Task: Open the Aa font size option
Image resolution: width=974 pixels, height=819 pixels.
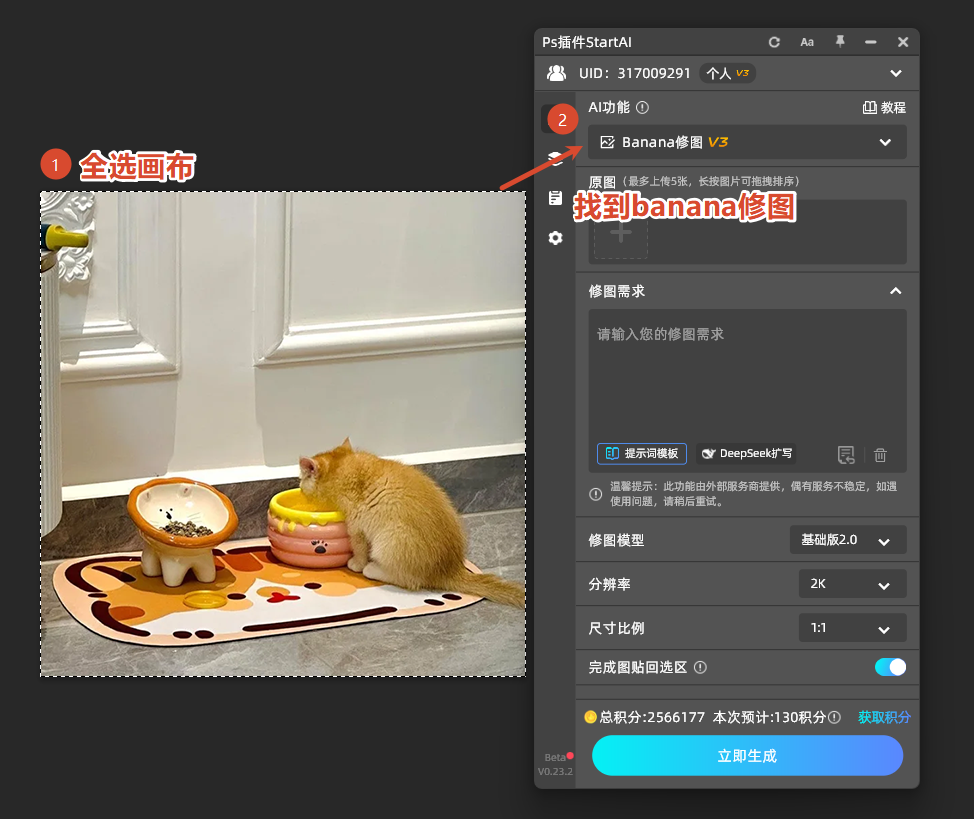Action: point(807,42)
